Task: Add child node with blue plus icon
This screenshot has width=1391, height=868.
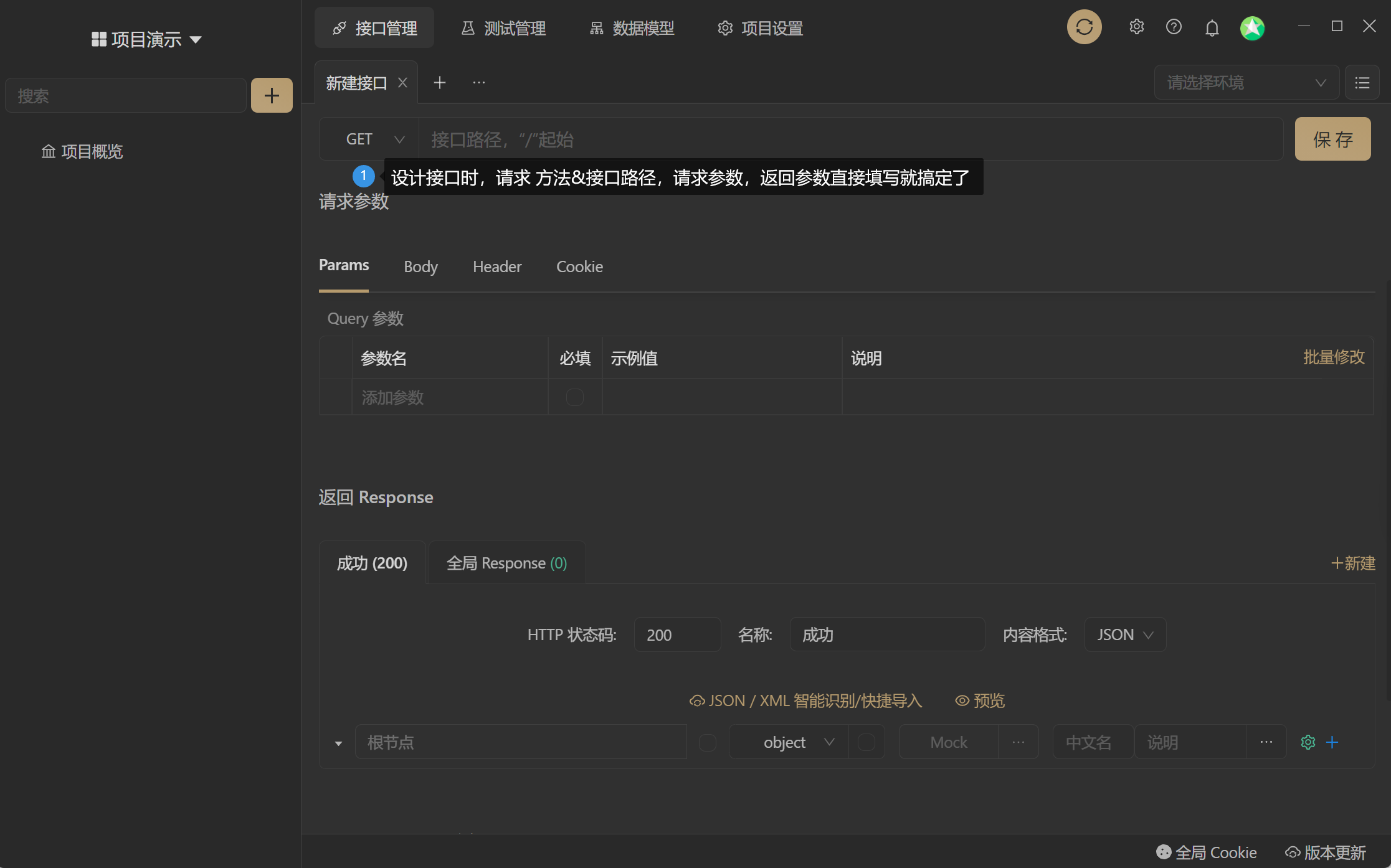Action: coord(1332,742)
